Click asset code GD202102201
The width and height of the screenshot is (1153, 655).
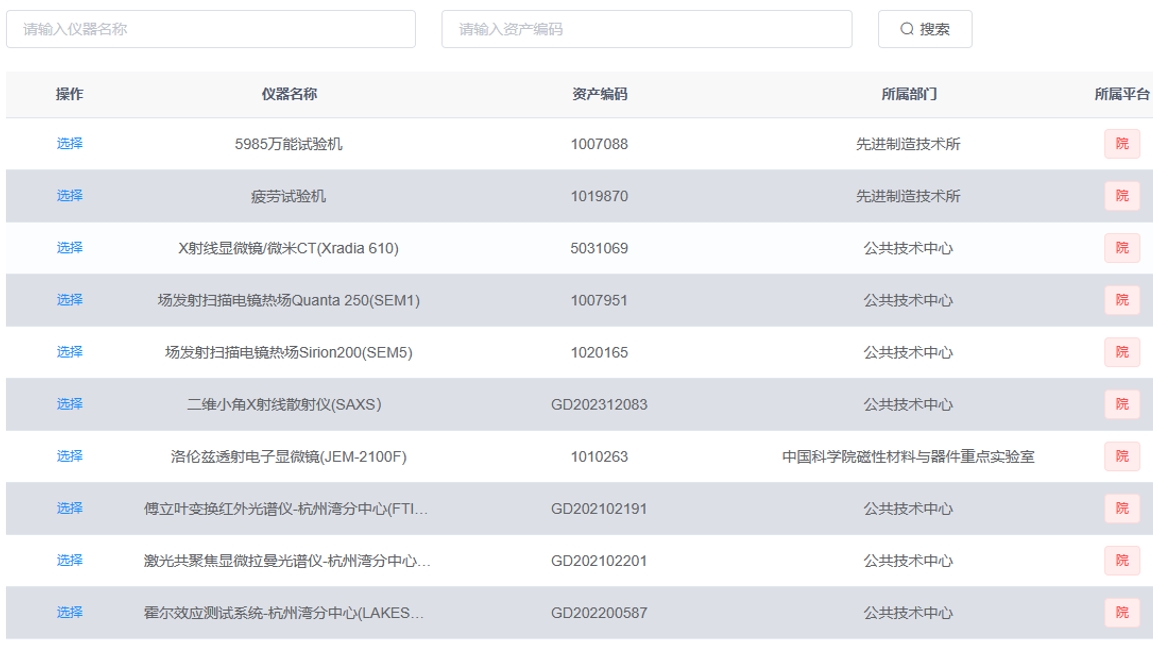(x=599, y=562)
